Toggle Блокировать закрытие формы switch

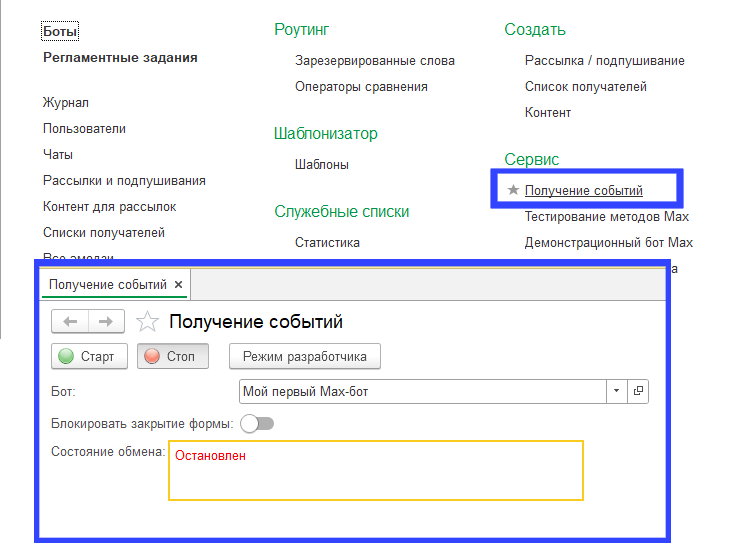point(257,424)
